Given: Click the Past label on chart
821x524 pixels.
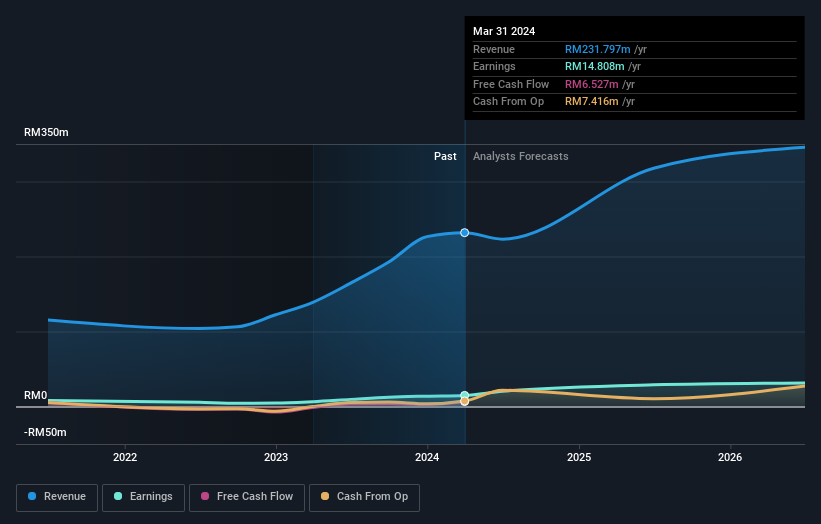Looking at the screenshot, I should click(x=445, y=156).
